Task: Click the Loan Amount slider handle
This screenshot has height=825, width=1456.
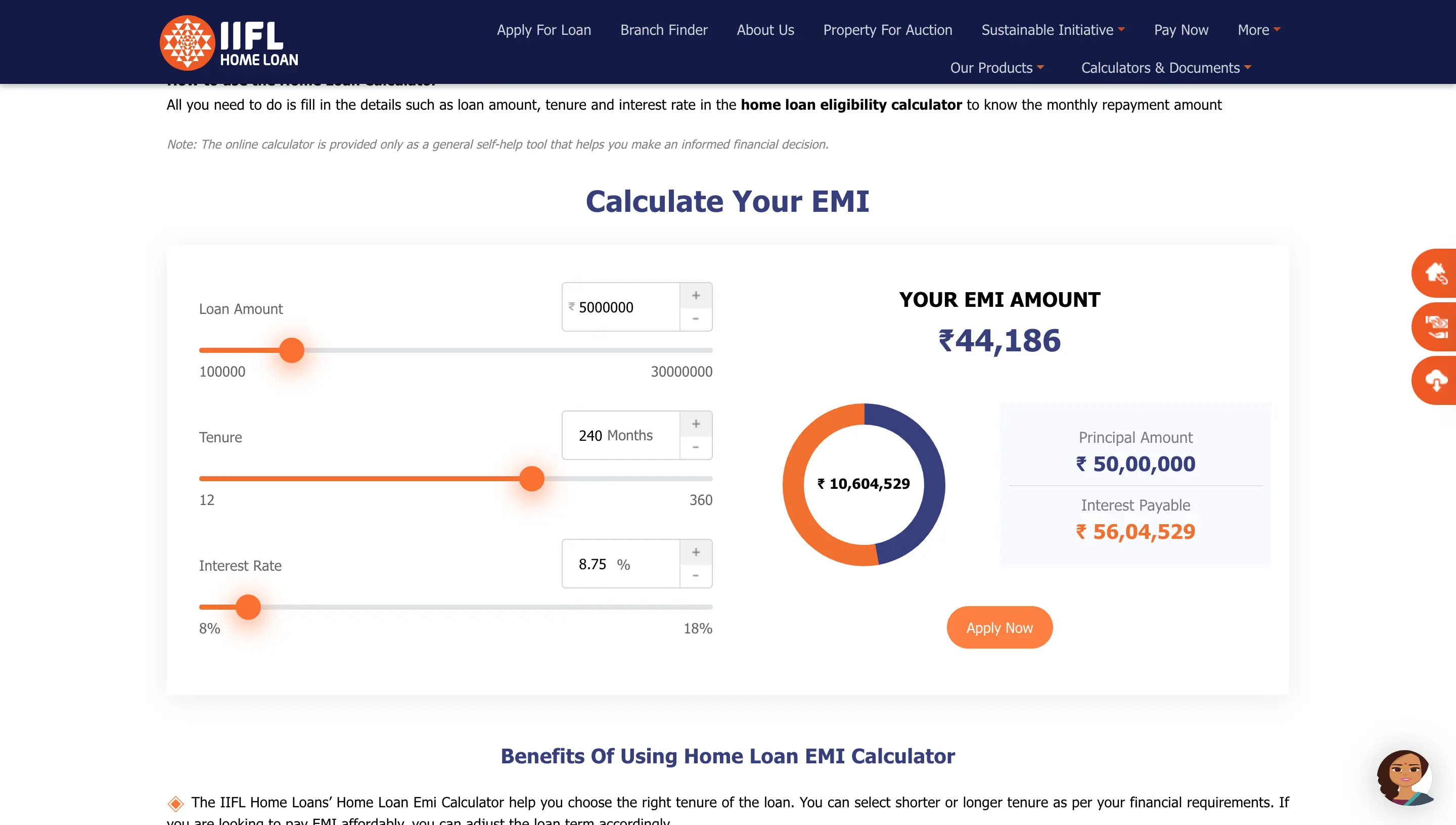Action: [292, 350]
